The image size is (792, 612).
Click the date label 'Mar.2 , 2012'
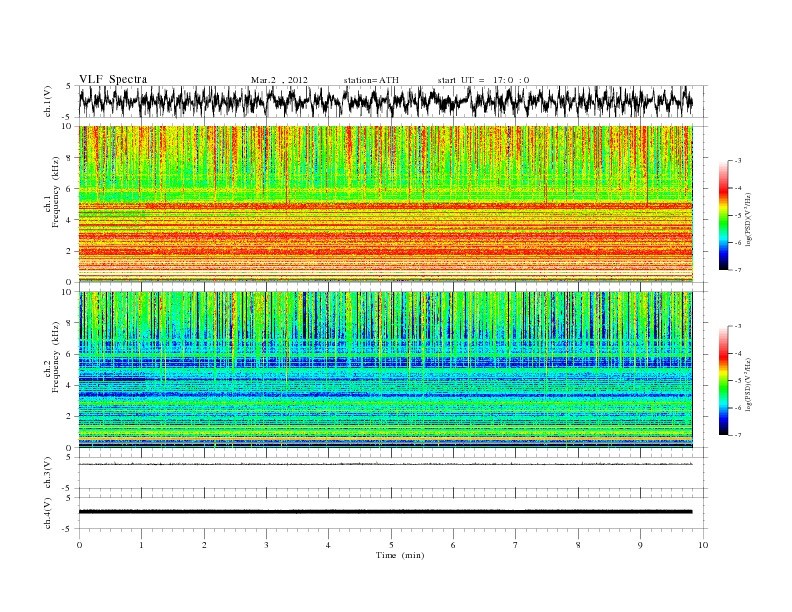coord(279,80)
